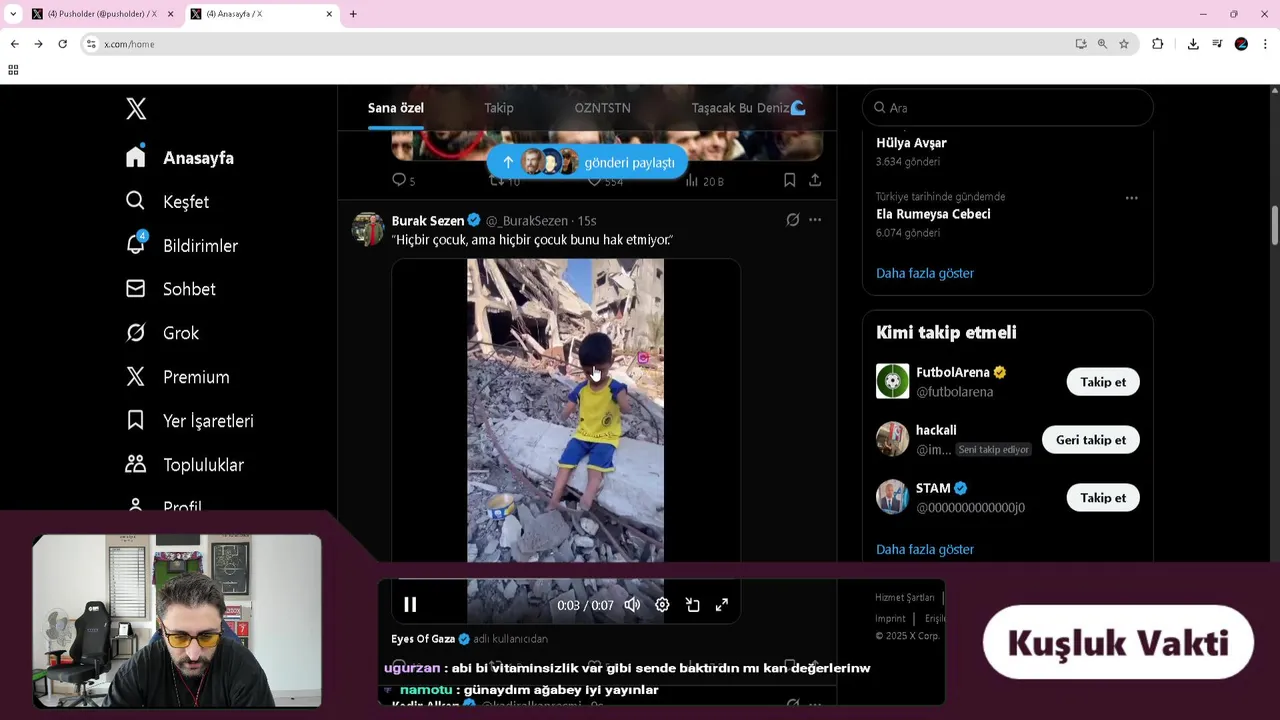Open Keşfet search page
Image resolution: width=1280 pixels, height=720 pixels.
pos(167,202)
